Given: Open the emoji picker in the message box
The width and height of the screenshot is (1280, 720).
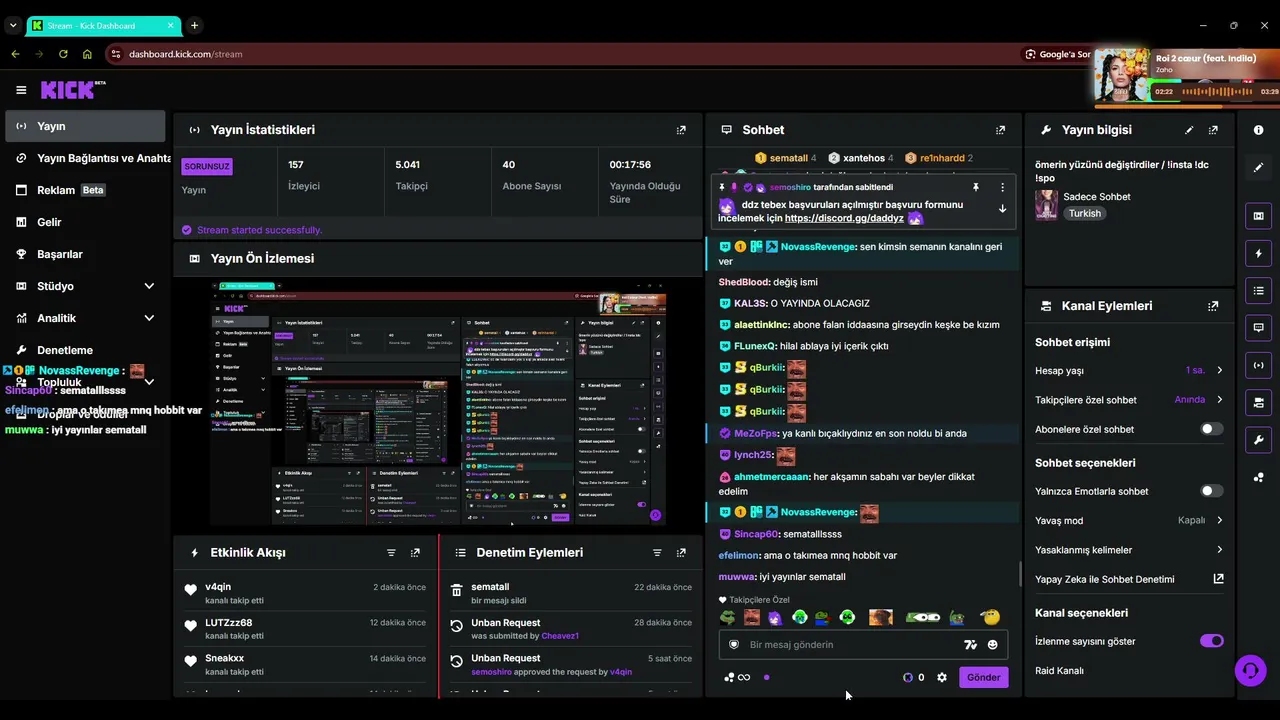Looking at the screenshot, I should [993, 645].
